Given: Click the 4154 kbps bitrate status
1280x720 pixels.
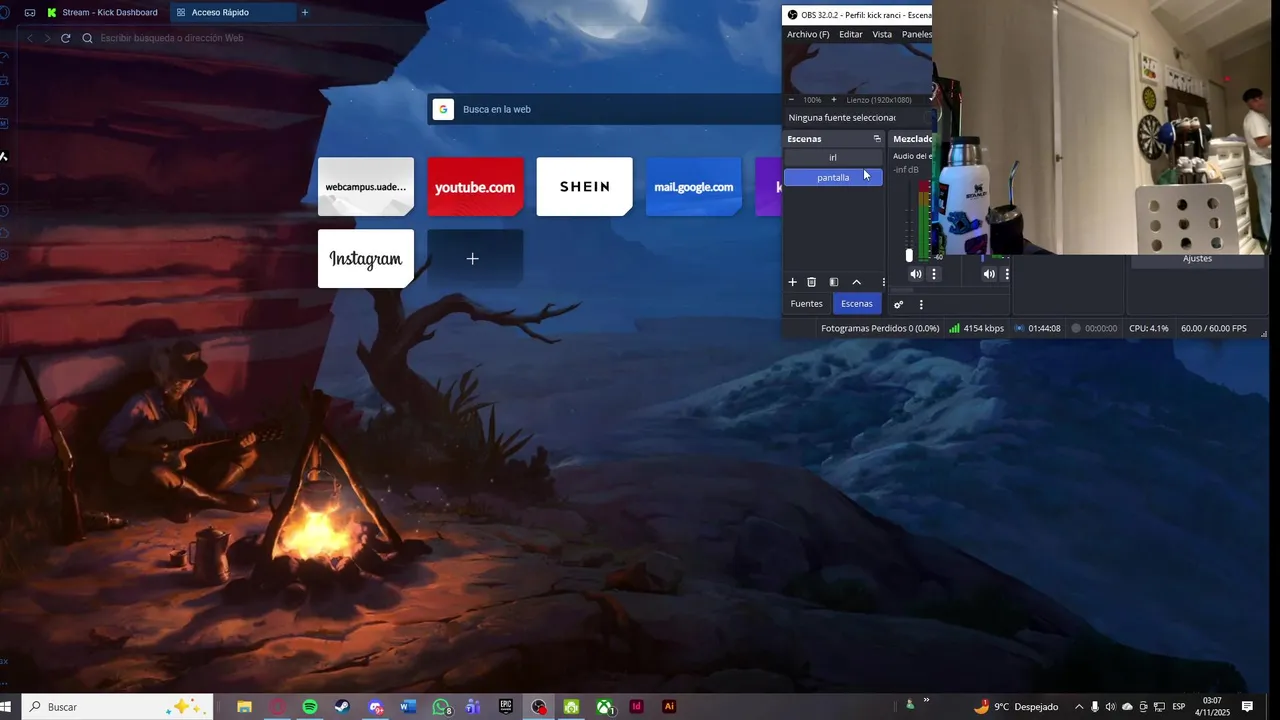Looking at the screenshot, I should pyautogui.click(x=977, y=328).
